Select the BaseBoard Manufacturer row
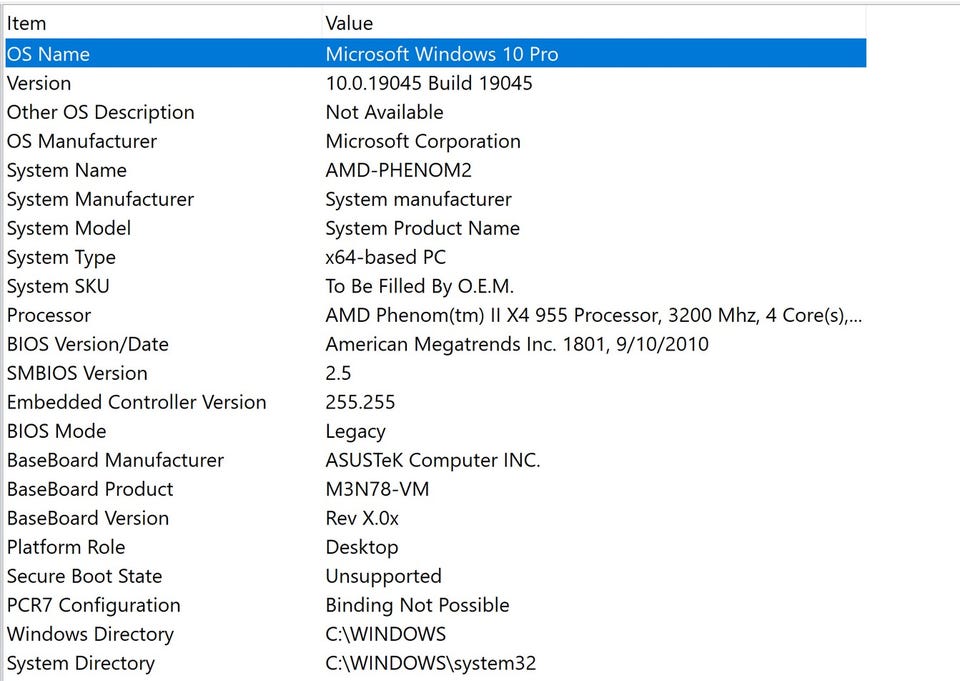 (115, 460)
